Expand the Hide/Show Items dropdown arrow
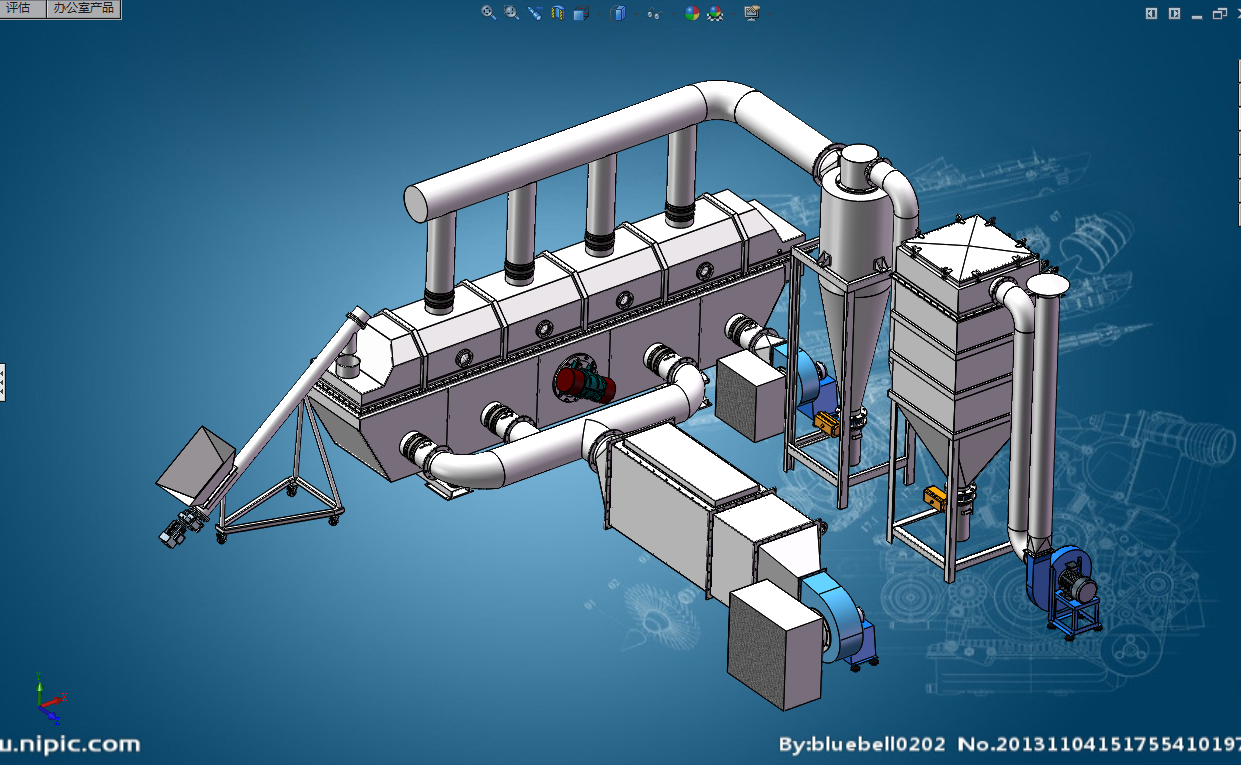 (673, 14)
